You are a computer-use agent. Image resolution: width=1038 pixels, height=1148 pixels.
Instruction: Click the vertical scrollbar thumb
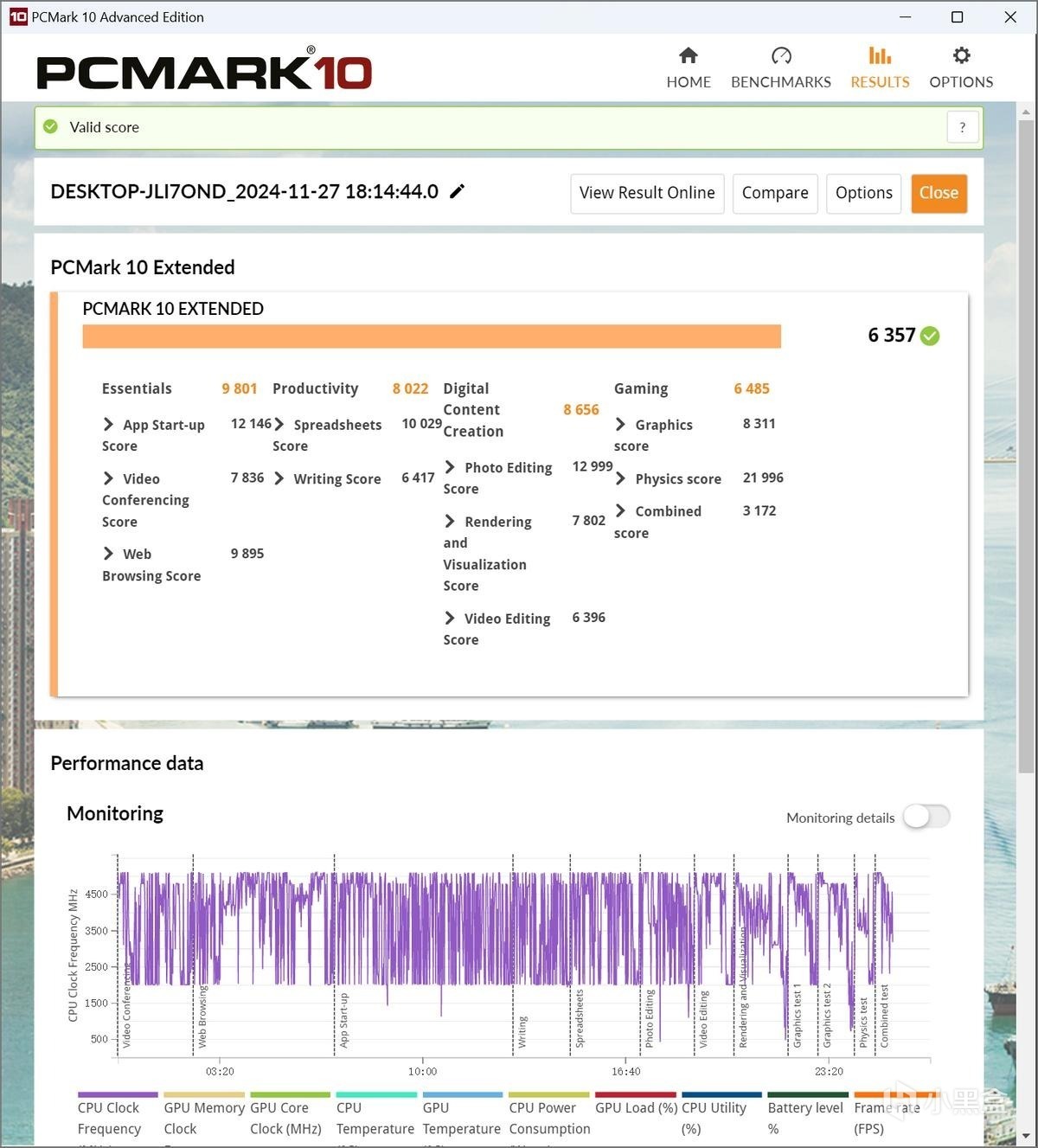pyautogui.click(x=1026, y=446)
